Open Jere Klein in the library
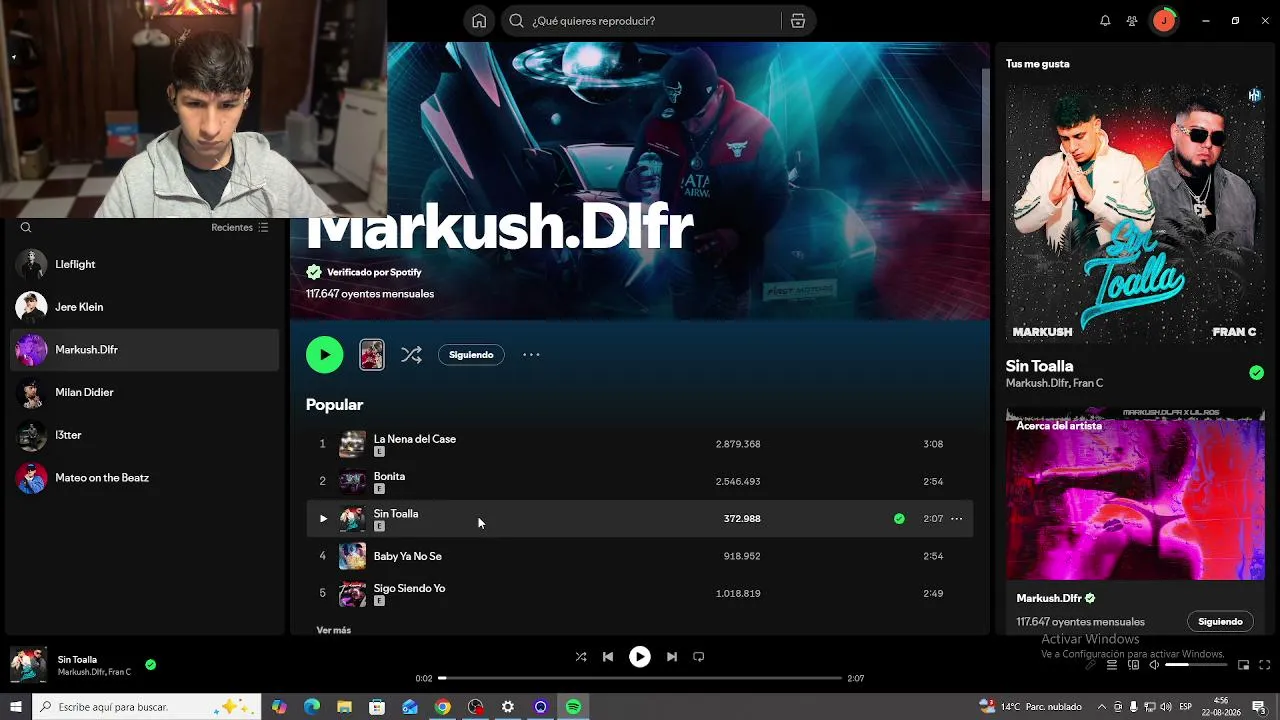The width and height of the screenshot is (1280, 720). coord(144,307)
